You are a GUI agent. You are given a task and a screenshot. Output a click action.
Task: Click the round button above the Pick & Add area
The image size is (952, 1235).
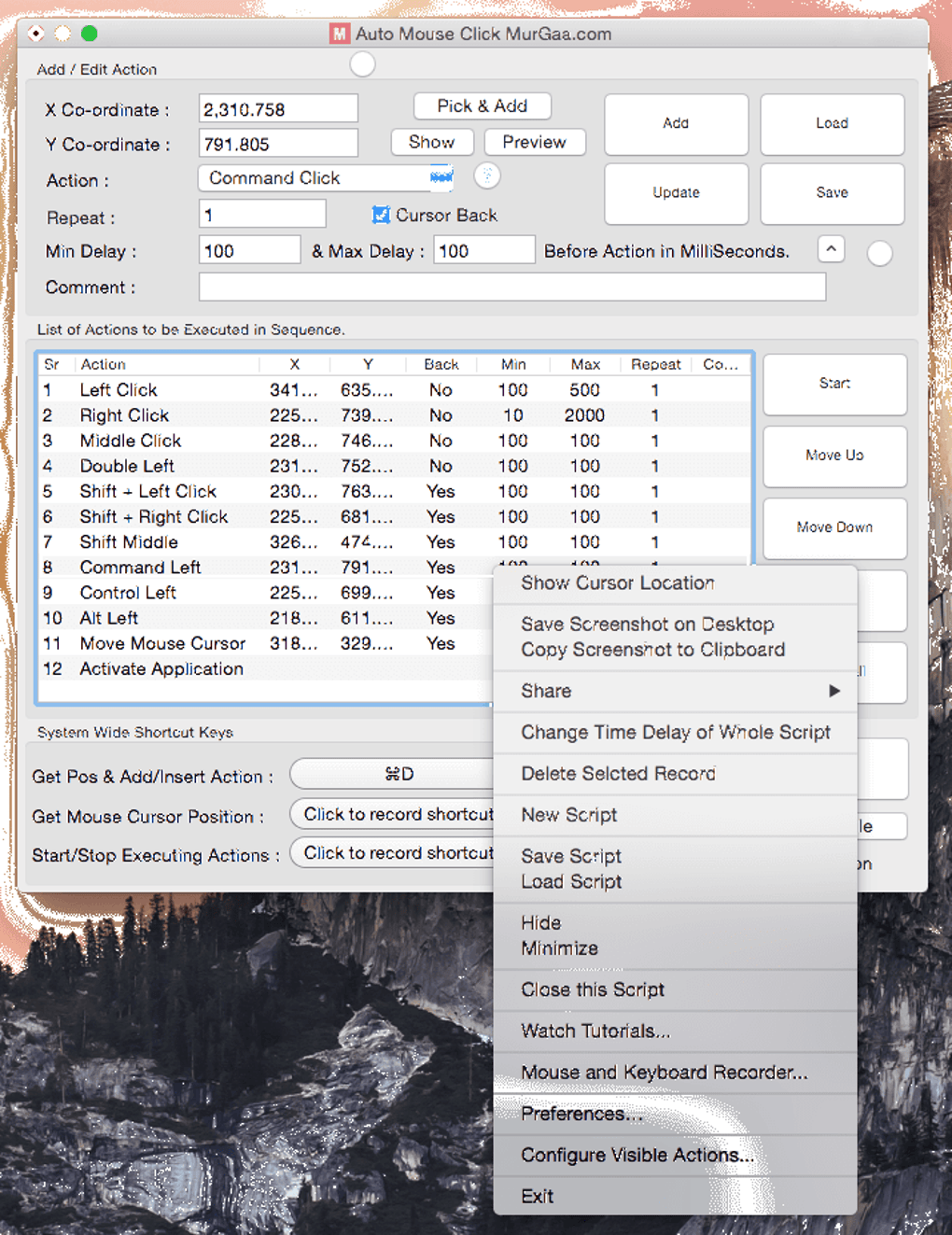(x=362, y=64)
